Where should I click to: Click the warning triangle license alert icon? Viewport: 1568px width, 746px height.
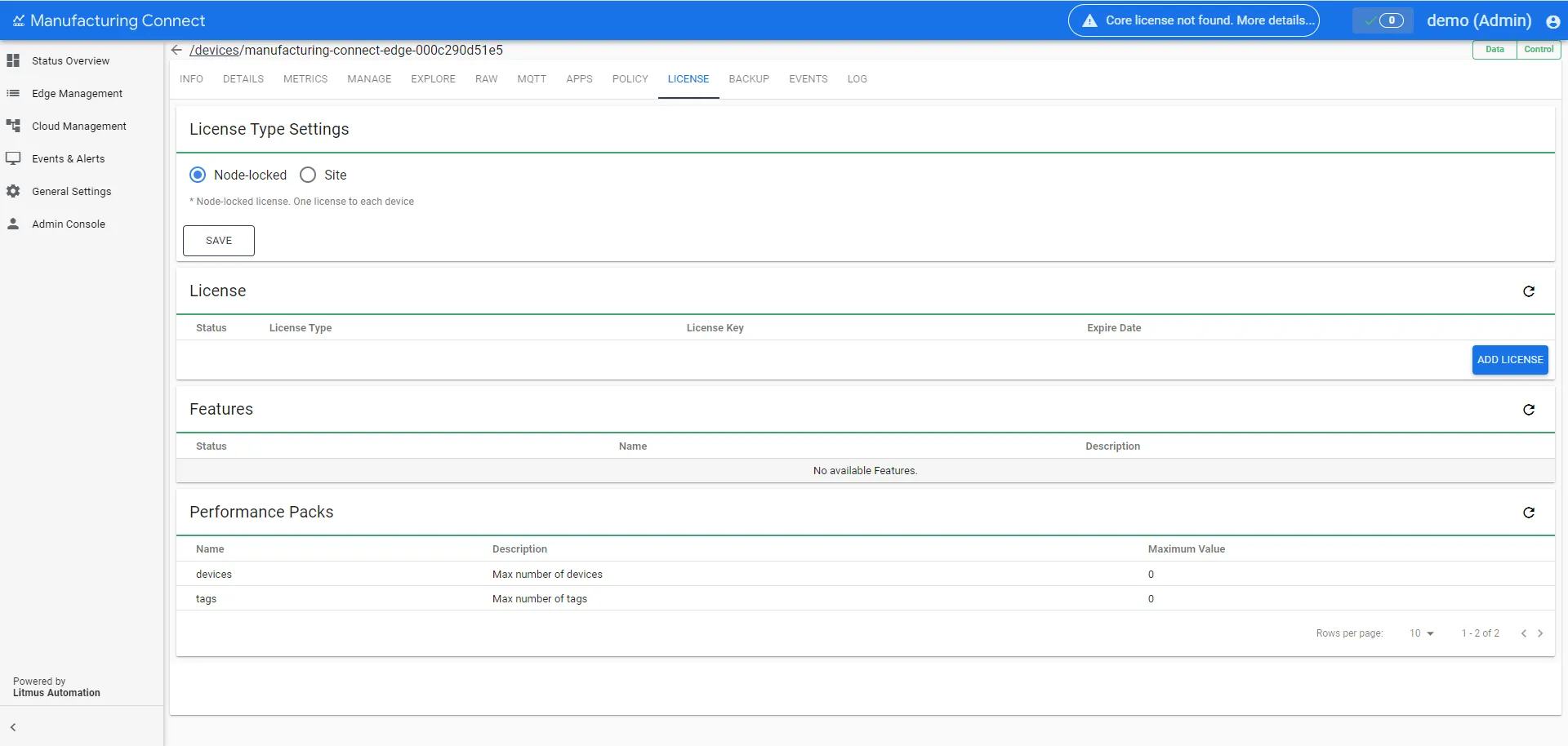[1089, 20]
